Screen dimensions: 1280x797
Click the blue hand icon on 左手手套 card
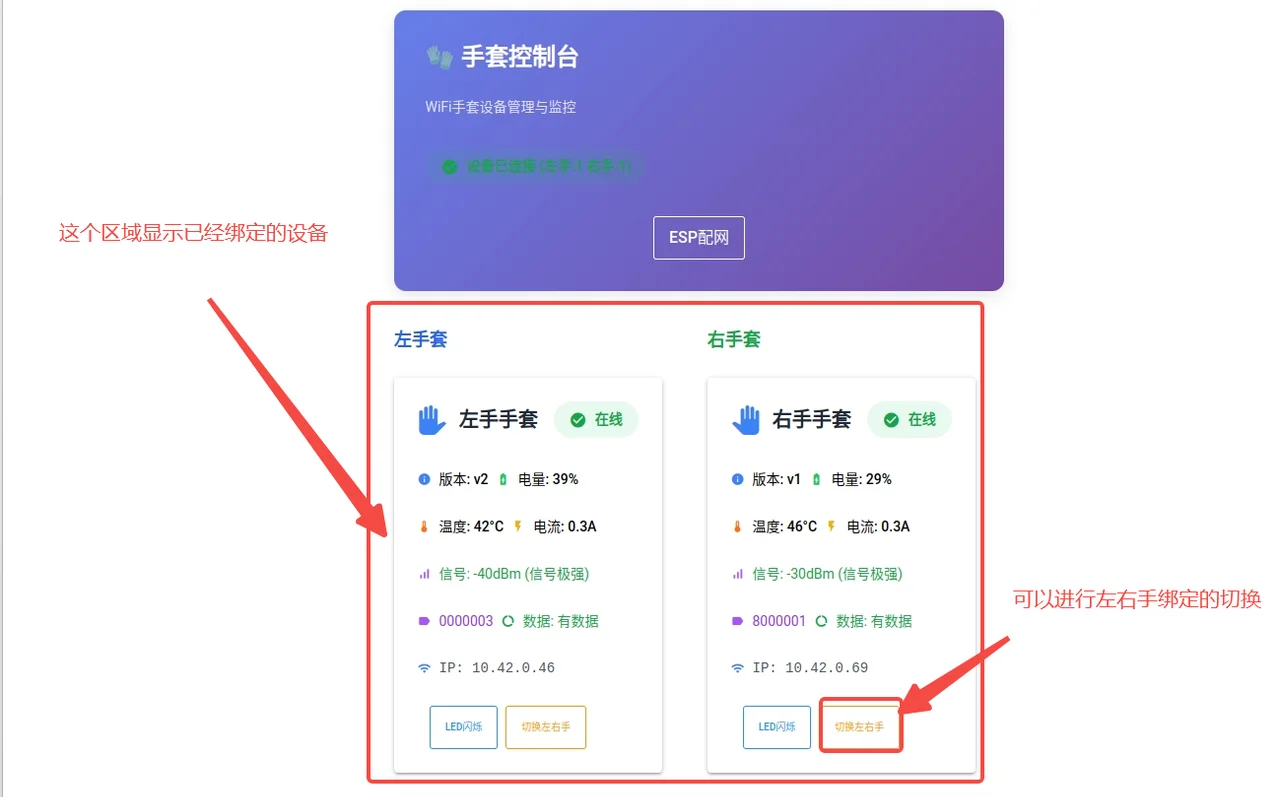click(x=431, y=420)
